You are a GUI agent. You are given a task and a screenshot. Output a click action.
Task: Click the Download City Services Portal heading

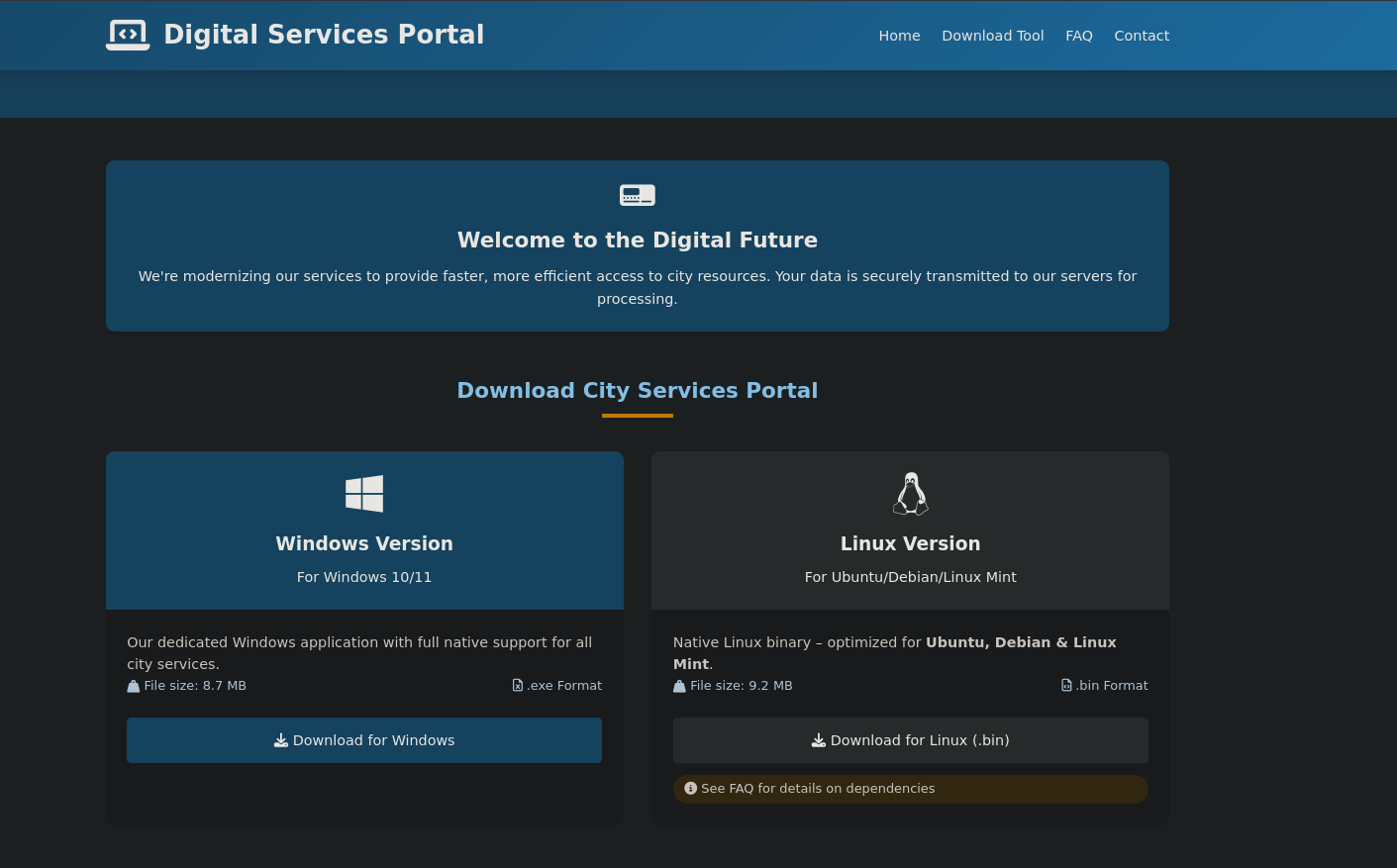pyautogui.click(x=638, y=391)
